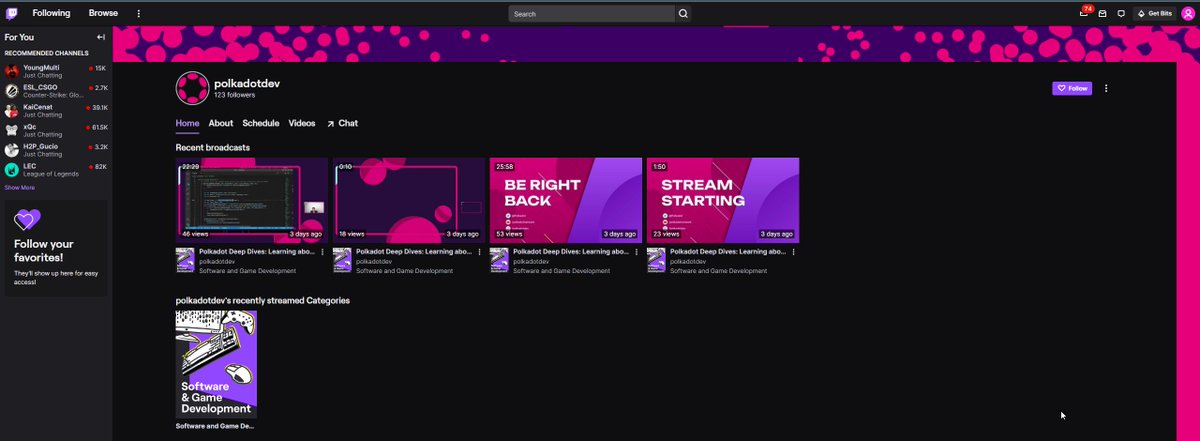Open ESL_CSGO channel avatar
Image resolution: width=1200 pixels, height=441 pixels.
click(x=11, y=91)
